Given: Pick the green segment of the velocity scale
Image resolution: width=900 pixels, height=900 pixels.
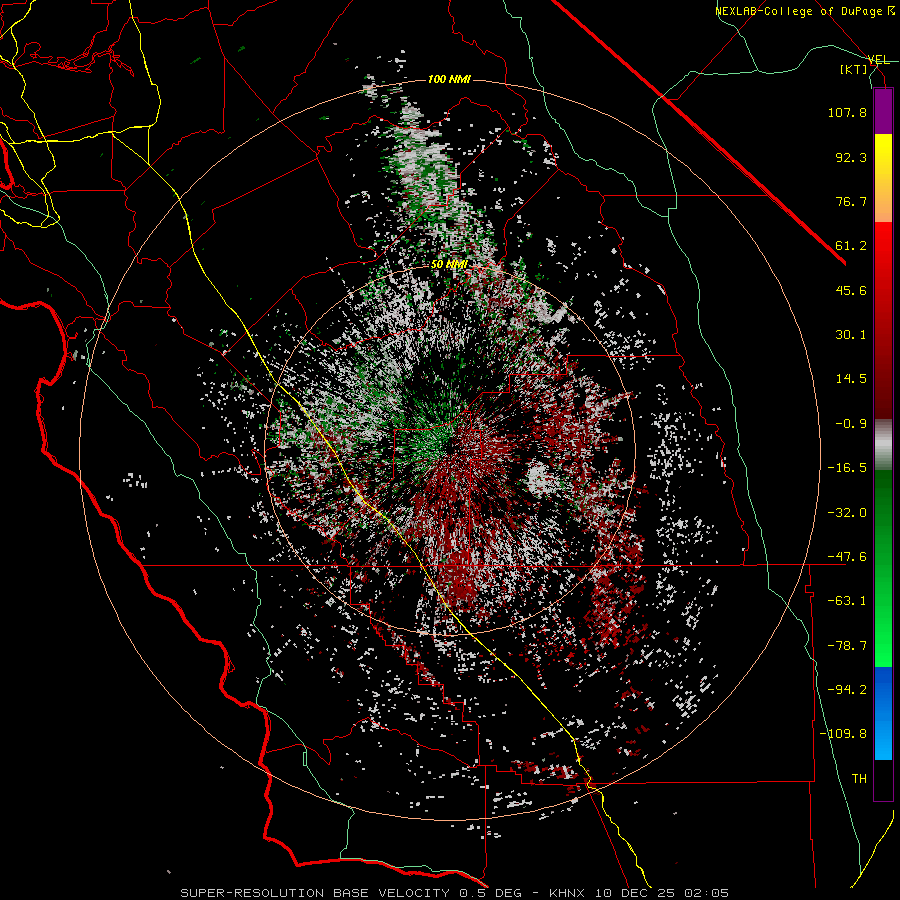Looking at the screenshot, I should click(883, 569).
